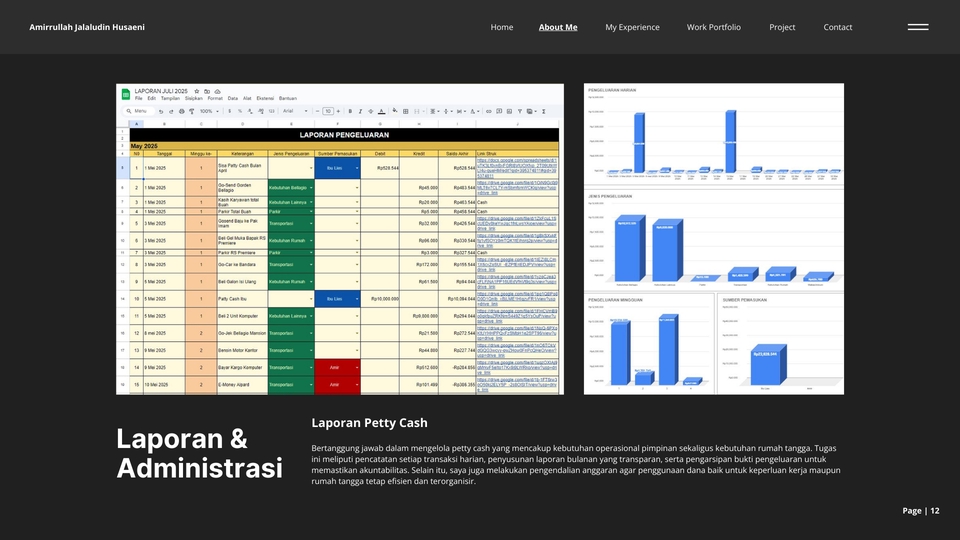Open the Google Sheets home logo

point(126,94)
